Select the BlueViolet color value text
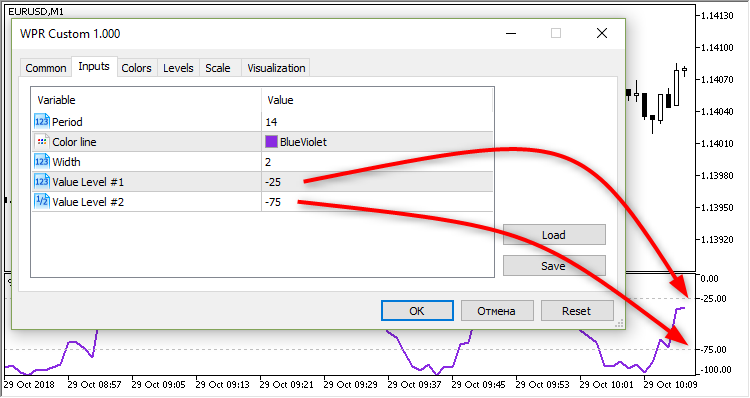This screenshot has height=398, width=750. click(x=303, y=142)
